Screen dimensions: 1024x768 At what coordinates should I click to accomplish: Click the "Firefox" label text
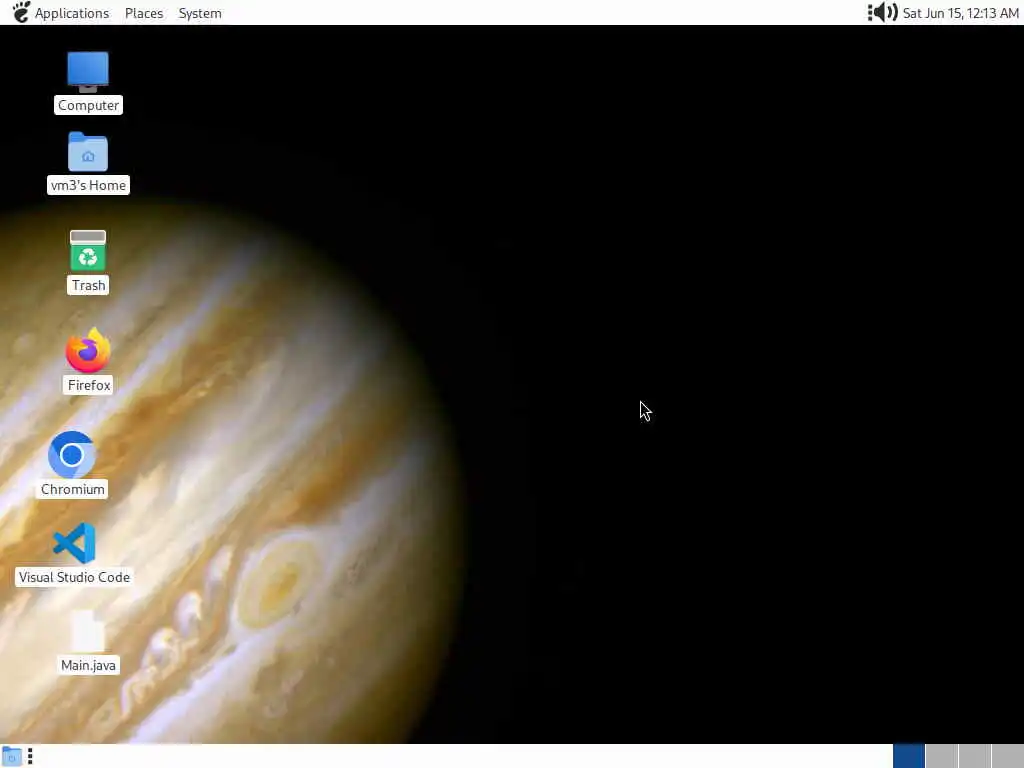tap(89, 385)
